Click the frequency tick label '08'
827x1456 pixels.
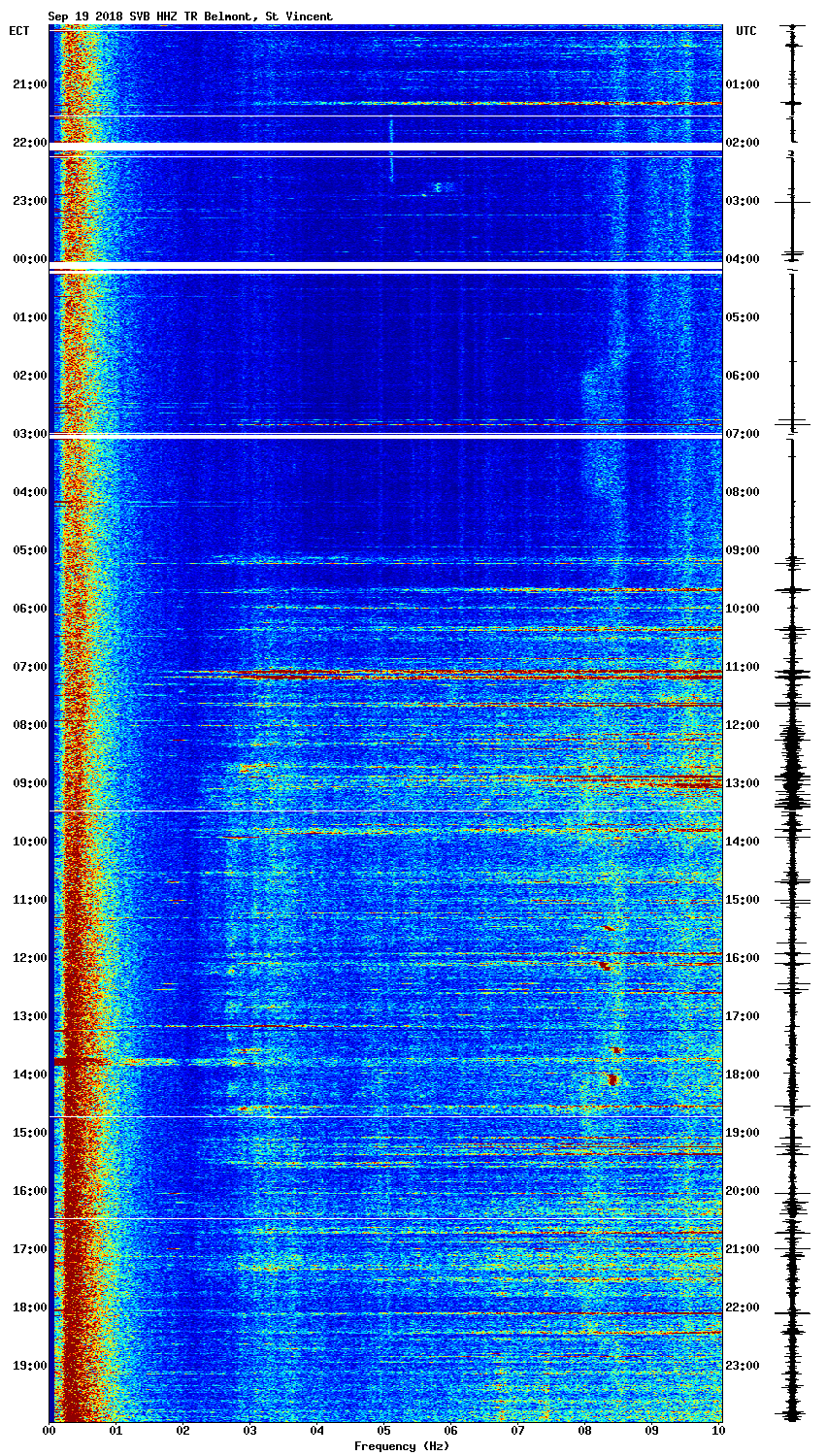(585, 1431)
